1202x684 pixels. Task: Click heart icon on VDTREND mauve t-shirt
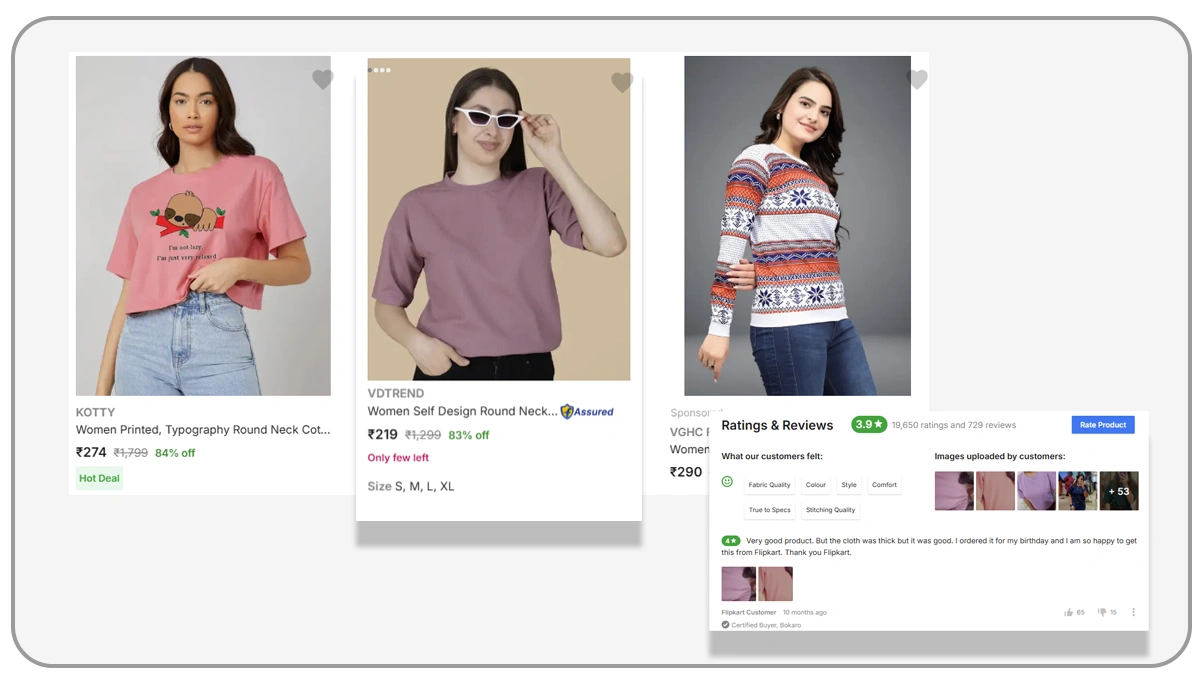point(622,83)
